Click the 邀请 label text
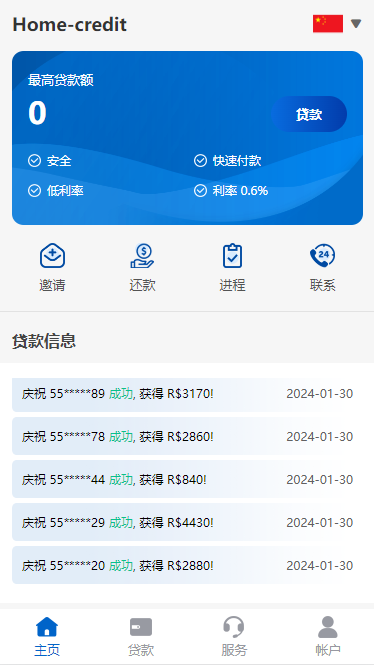This screenshot has height=665, width=374. 53,285
